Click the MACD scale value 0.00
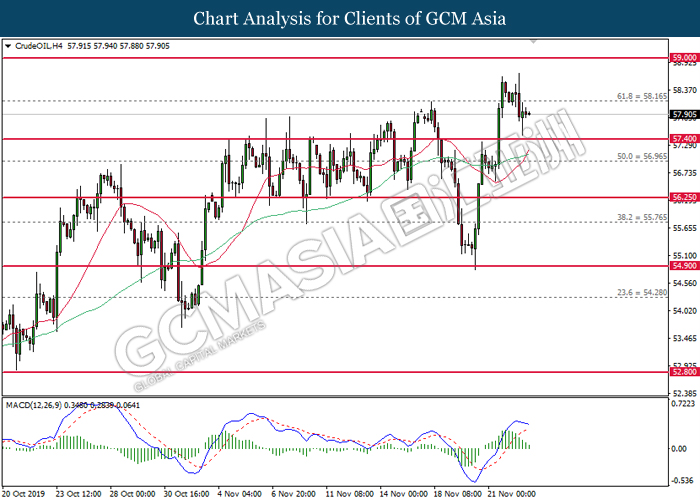The width and height of the screenshot is (700, 500). click(x=679, y=449)
